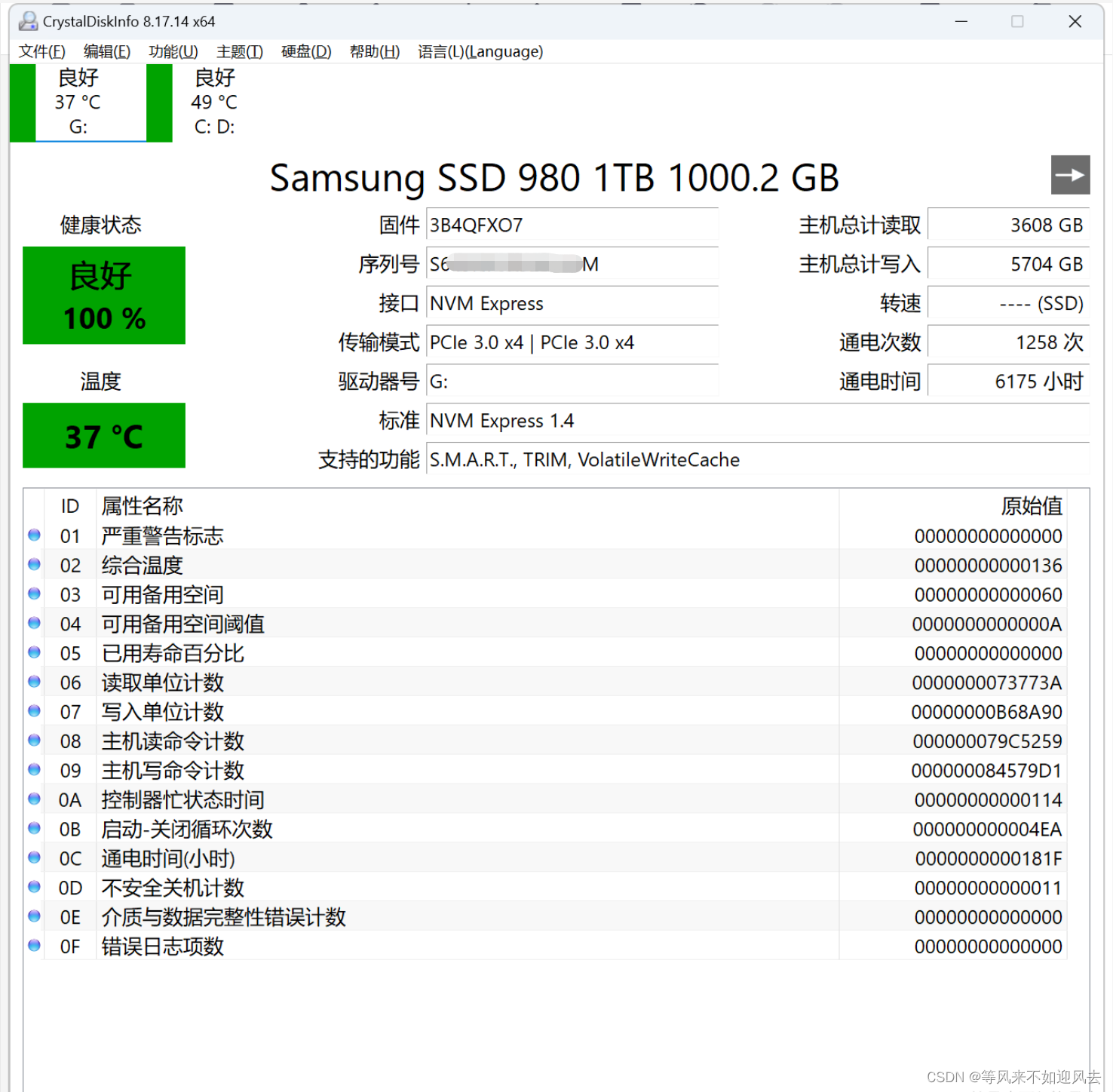Open the 主题(T) menu
This screenshot has height=1092, width=1113.
[x=240, y=51]
